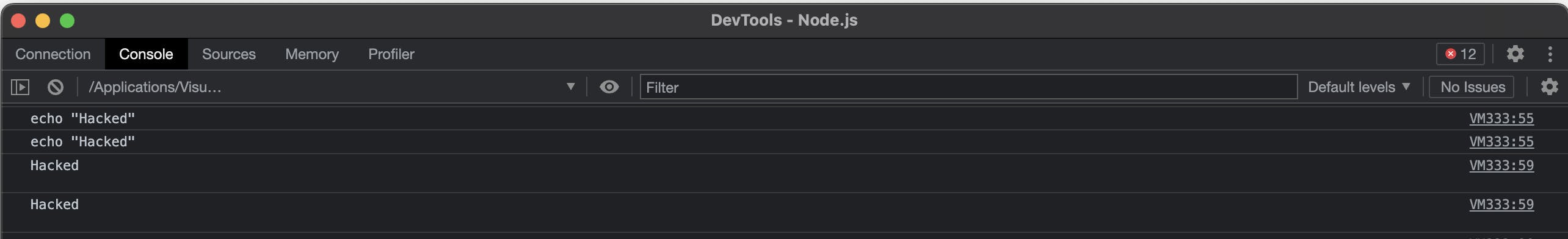Open the Memory tab
This screenshot has height=239, width=1568.
click(311, 54)
